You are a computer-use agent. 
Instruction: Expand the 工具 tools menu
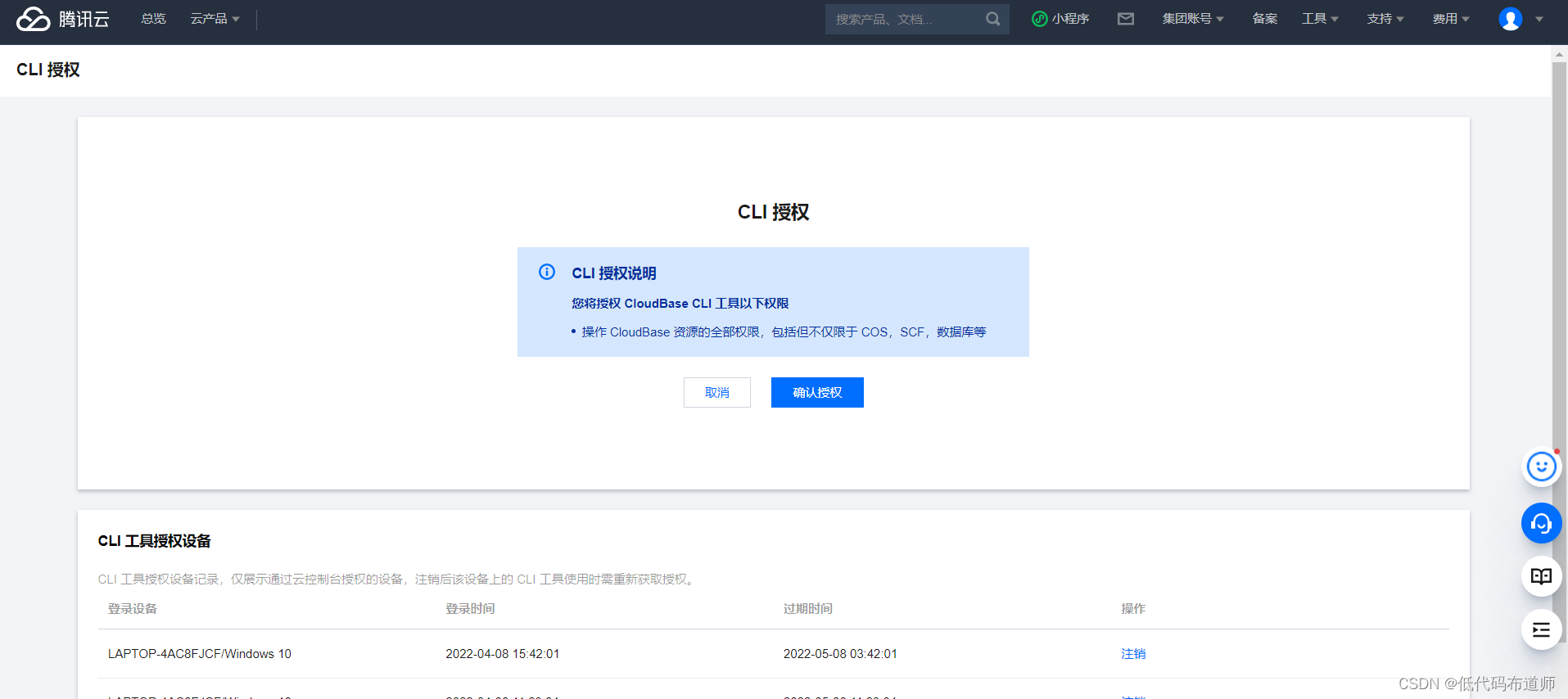tap(1320, 19)
